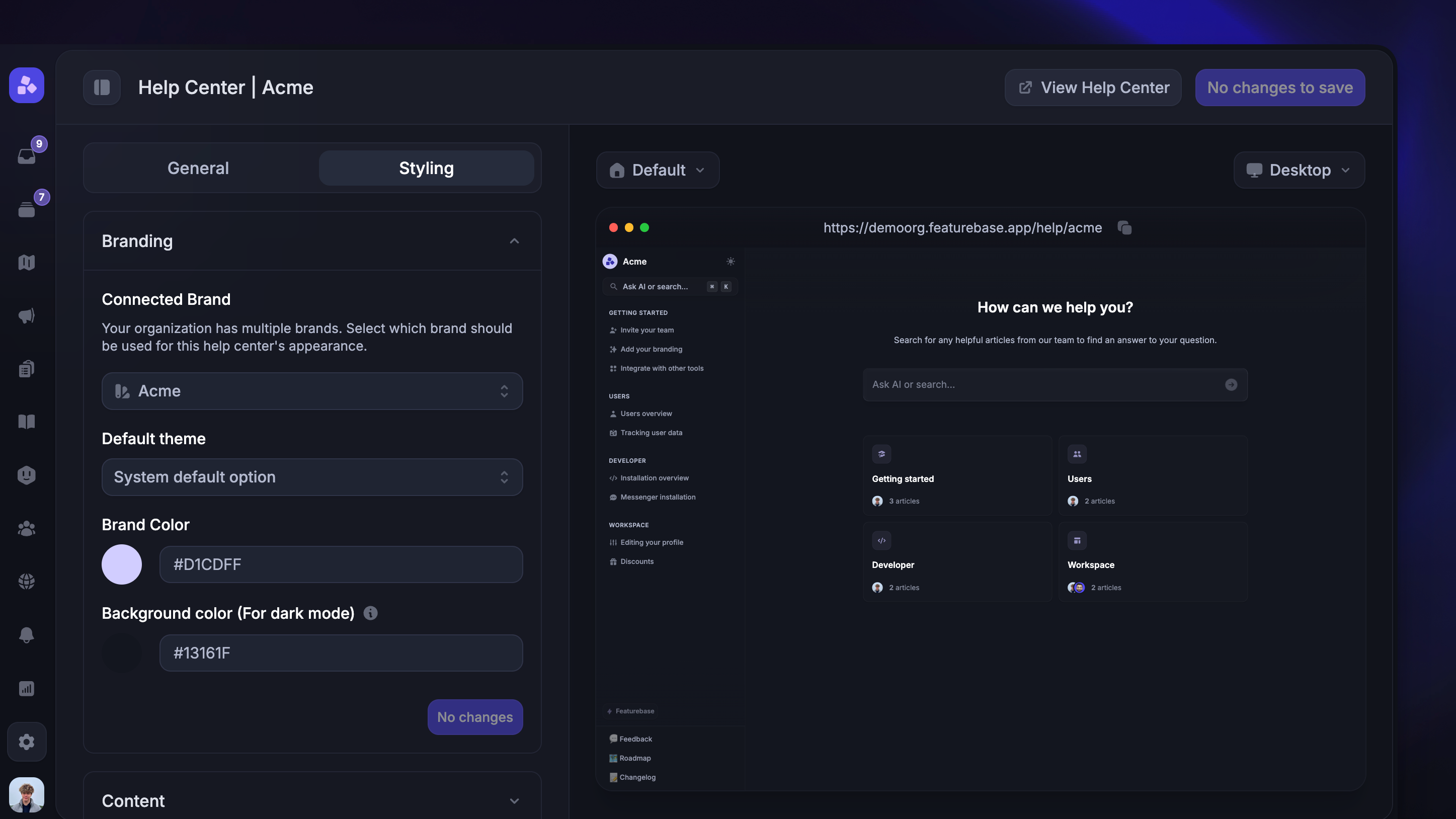Open the inbox icon with badge 9
1456x819 pixels.
27,156
